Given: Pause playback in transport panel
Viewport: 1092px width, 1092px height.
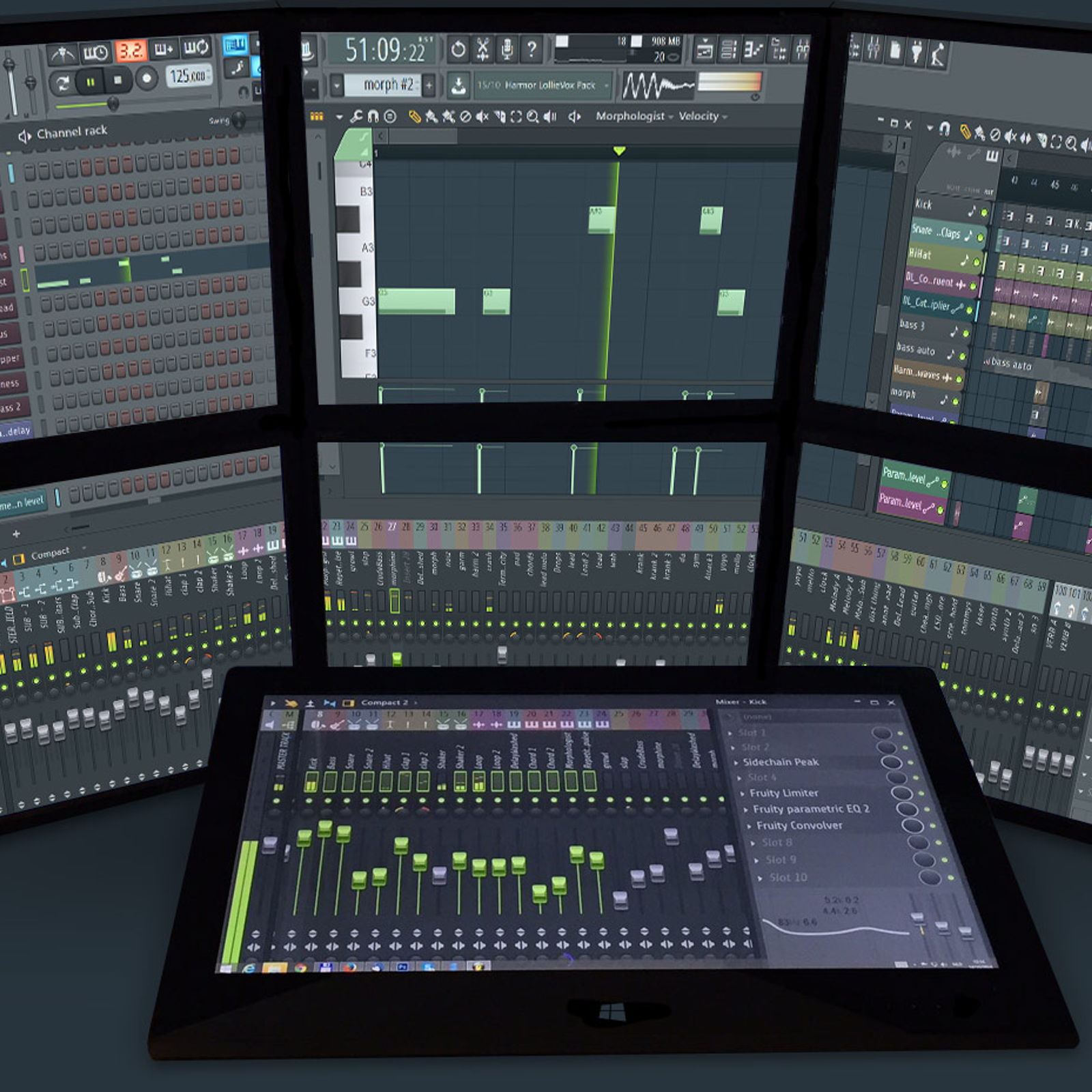Looking at the screenshot, I should click(90, 83).
